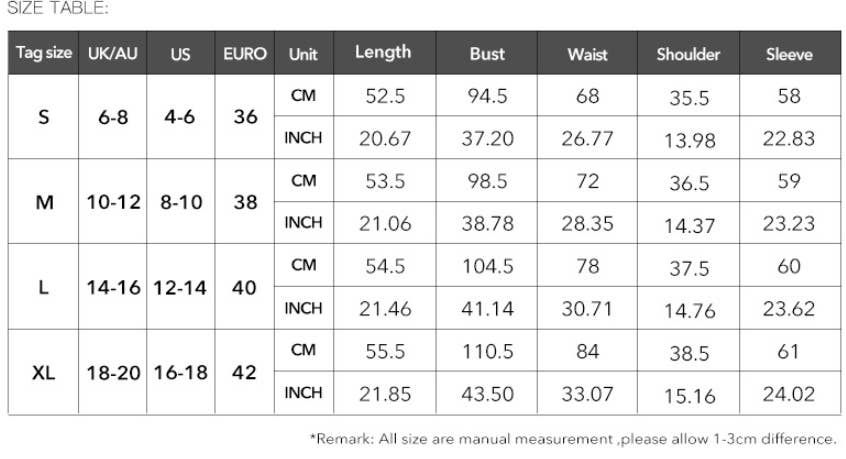Select the '15.16' shoulder inch value

pyautogui.click(x=688, y=396)
